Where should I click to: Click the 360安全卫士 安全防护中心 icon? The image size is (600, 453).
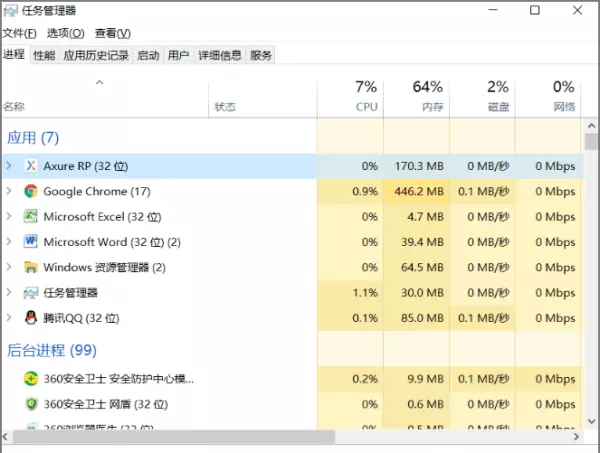(31, 378)
